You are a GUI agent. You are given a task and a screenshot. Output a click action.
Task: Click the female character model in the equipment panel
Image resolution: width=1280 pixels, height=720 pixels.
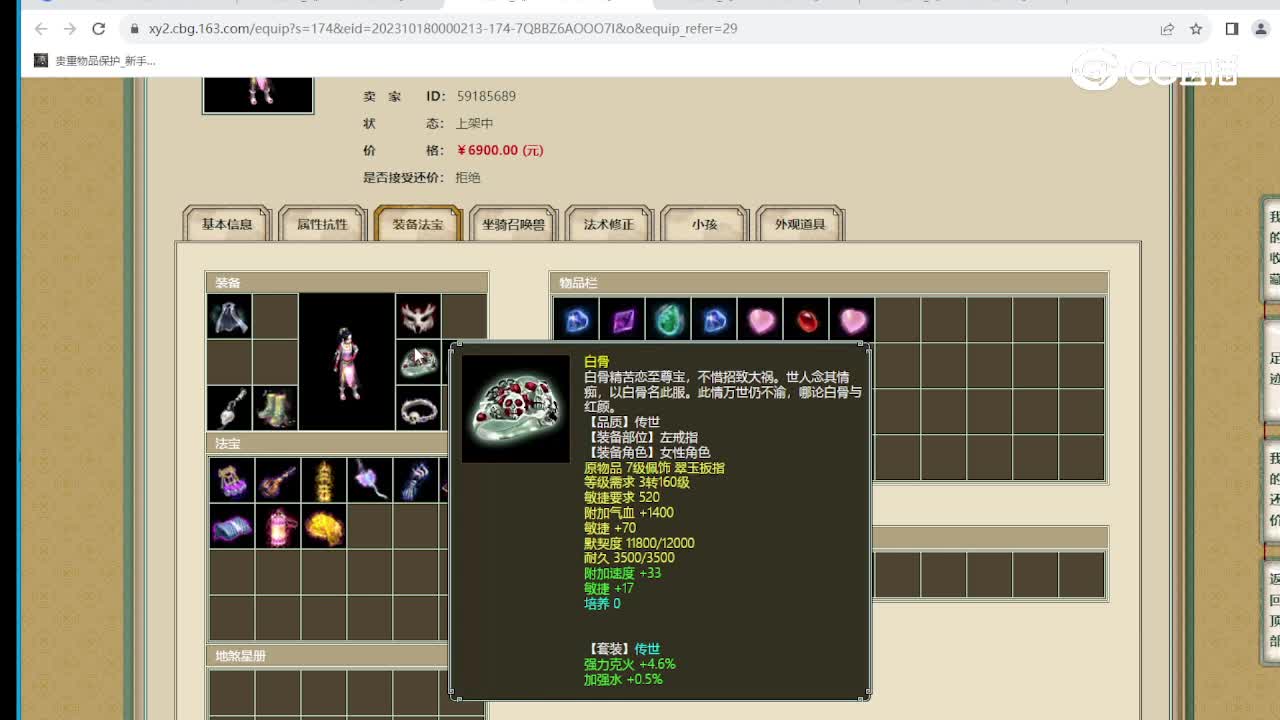pos(346,362)
